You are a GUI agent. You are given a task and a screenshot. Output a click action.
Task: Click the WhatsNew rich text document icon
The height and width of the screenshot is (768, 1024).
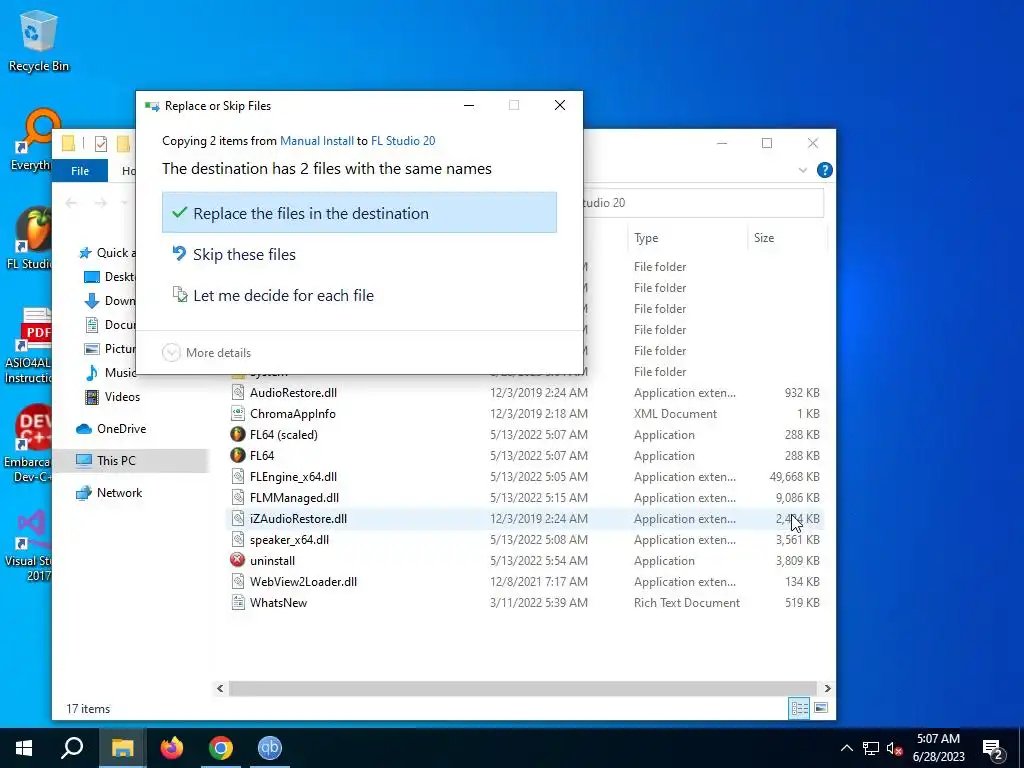(x=238, y=602)
